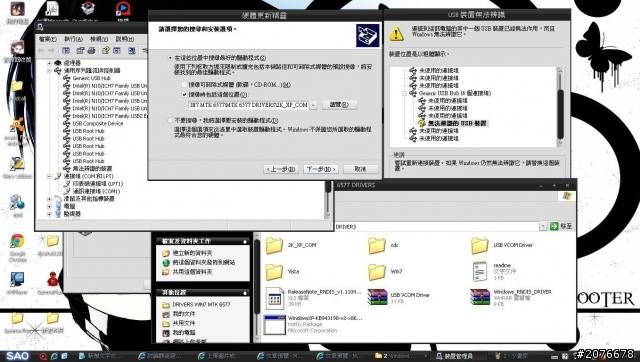Select the readme text file icon

click(x=480, y=272)
